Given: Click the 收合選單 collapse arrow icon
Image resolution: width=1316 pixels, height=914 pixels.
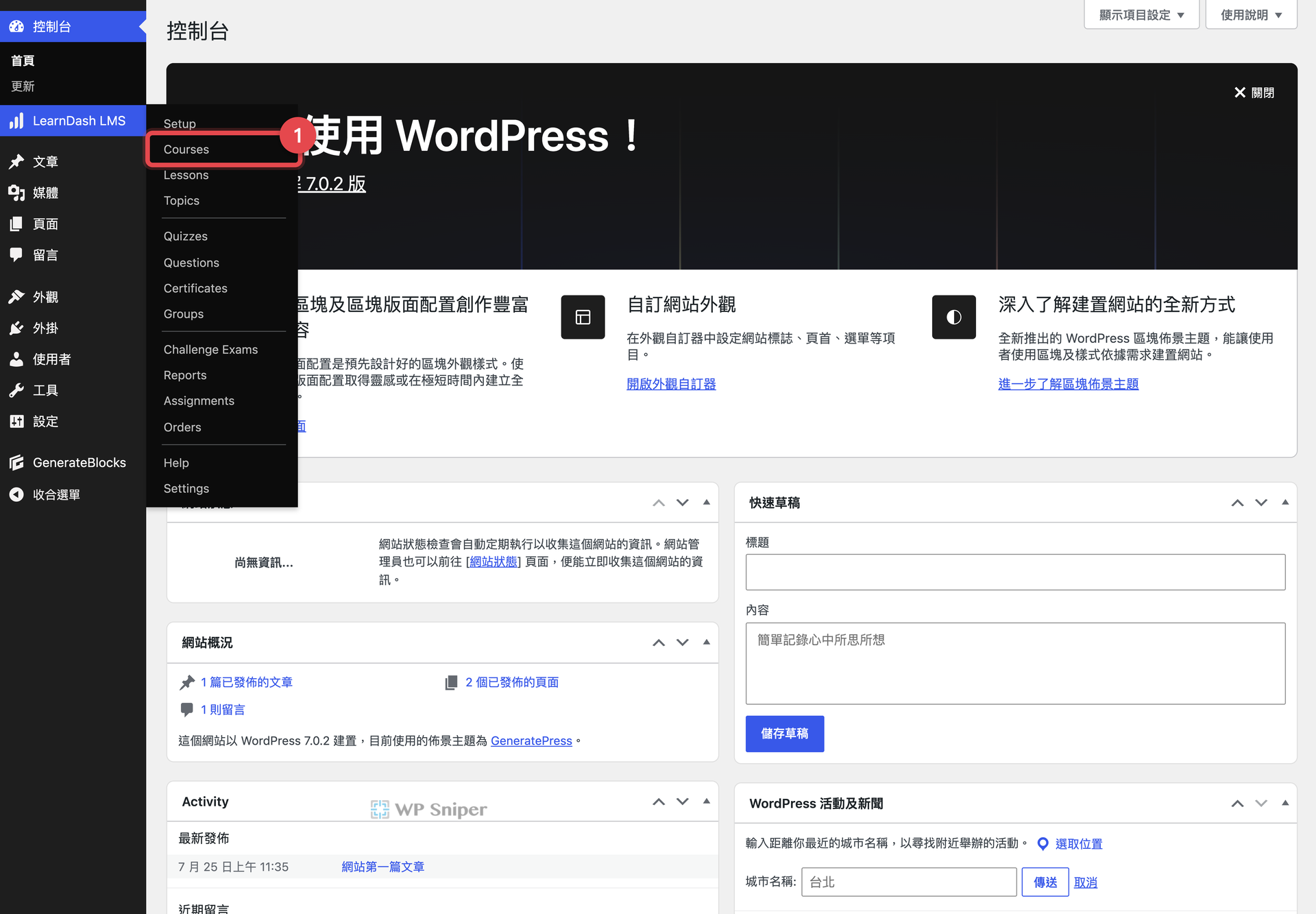Looking at the screenshot, I should click(x=16, y=494).
